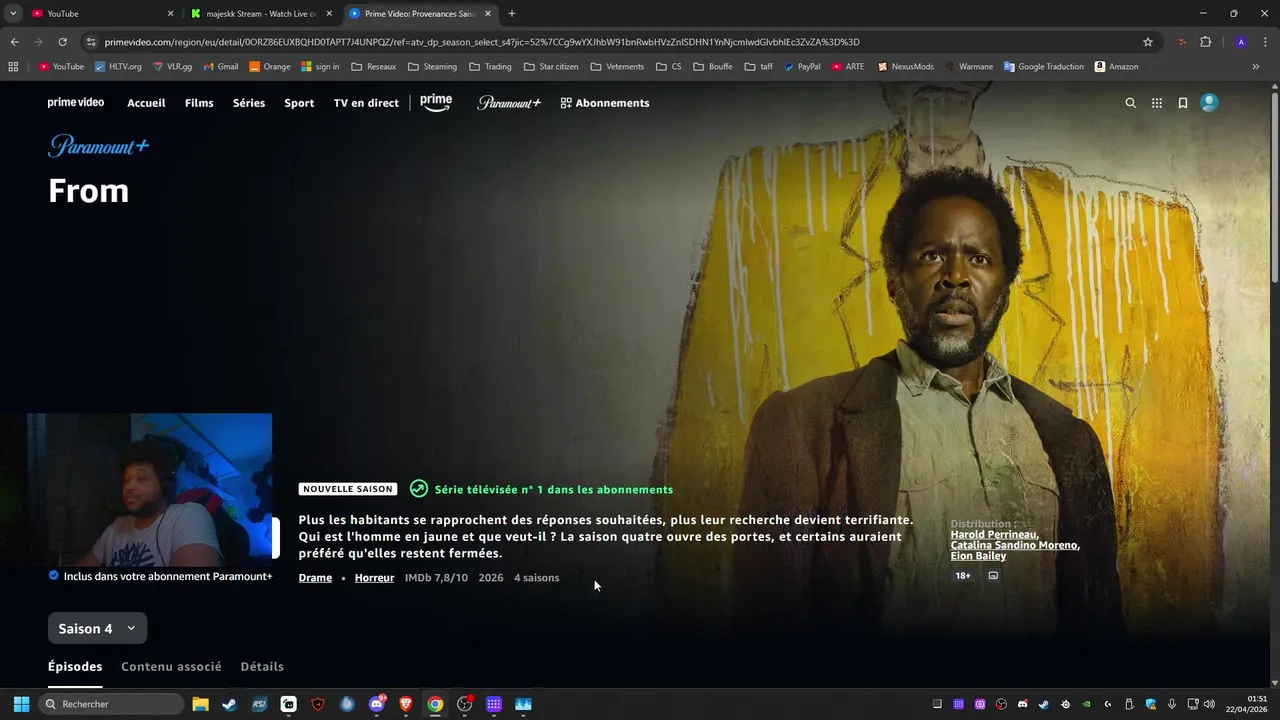Image resolution: width=1280 pixels, height=720 pixels.
Task: Open the Bouffe bookmarks folder
Action: click(x=713, y=67)
